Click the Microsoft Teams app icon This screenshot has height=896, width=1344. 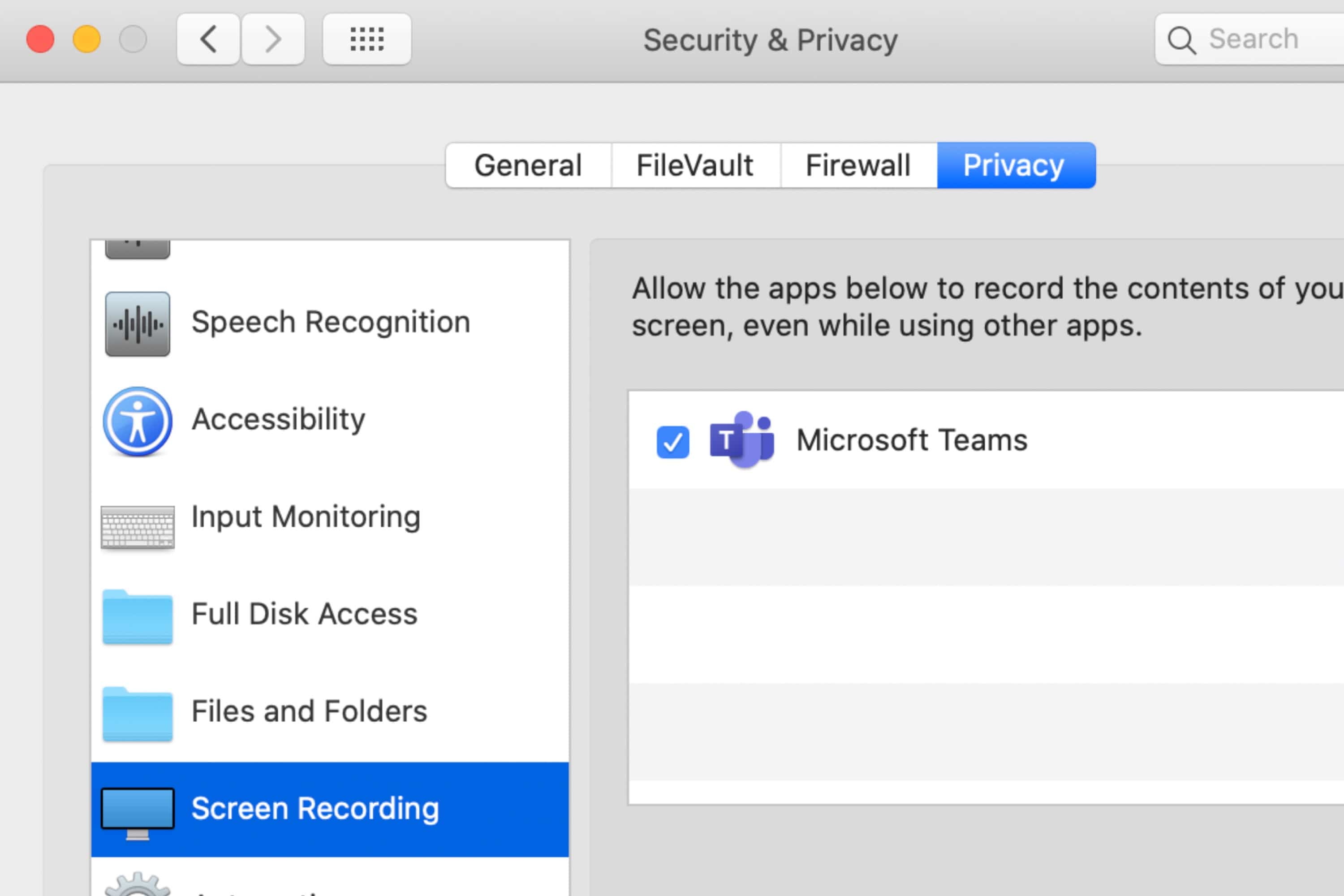742,440
